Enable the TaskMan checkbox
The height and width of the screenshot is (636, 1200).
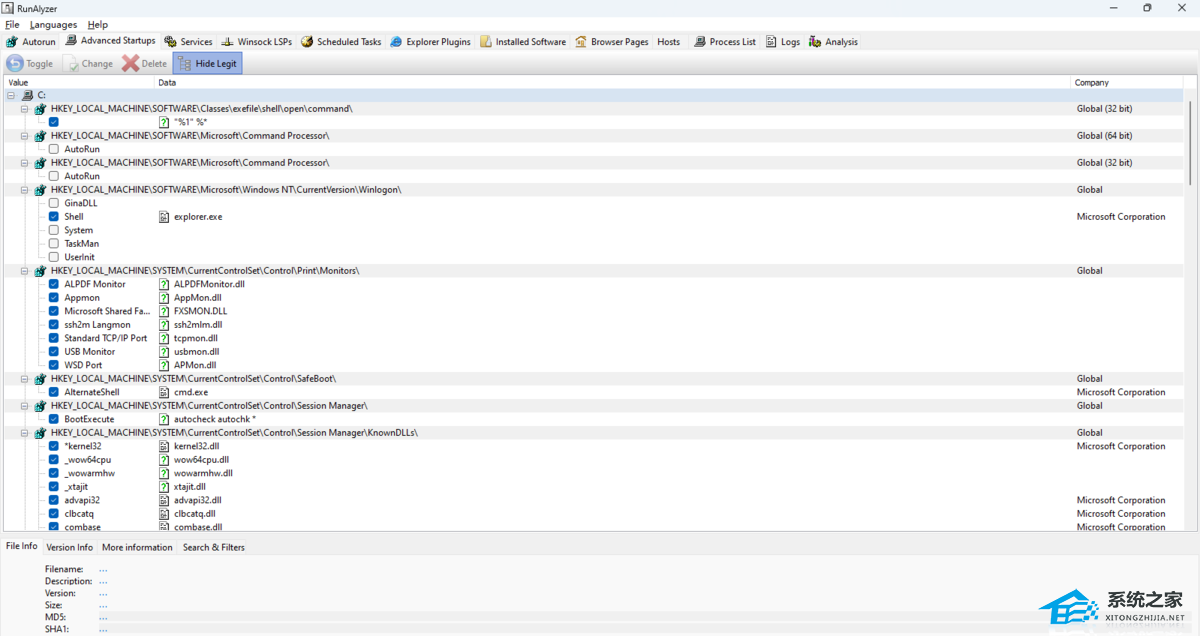coord(54,243)
